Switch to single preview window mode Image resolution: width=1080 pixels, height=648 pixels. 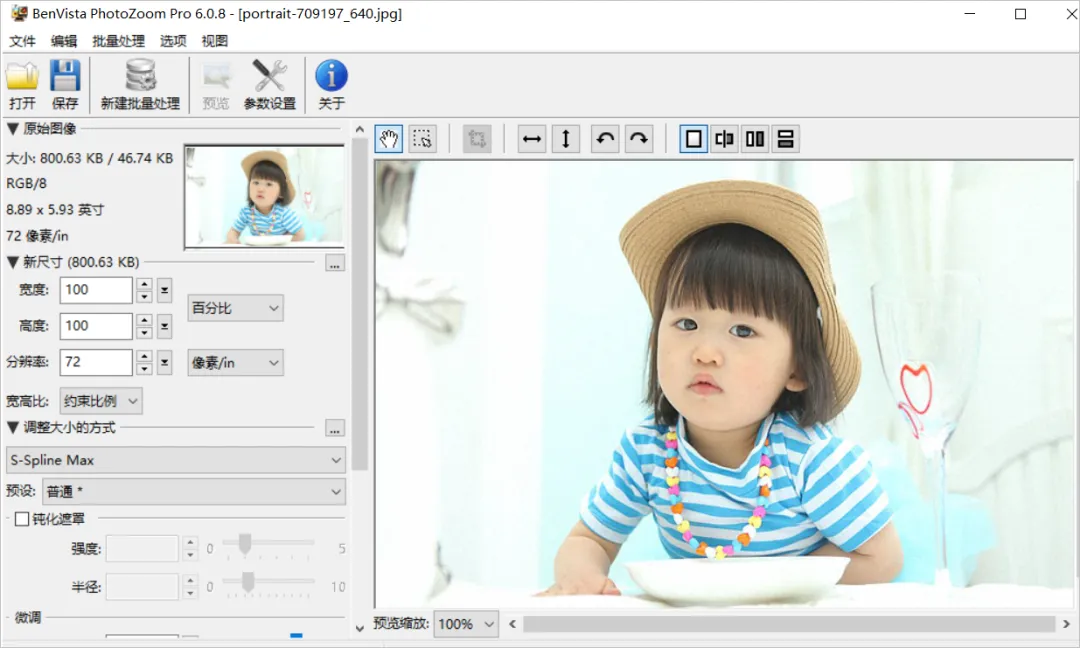click(x=693, y=139)
